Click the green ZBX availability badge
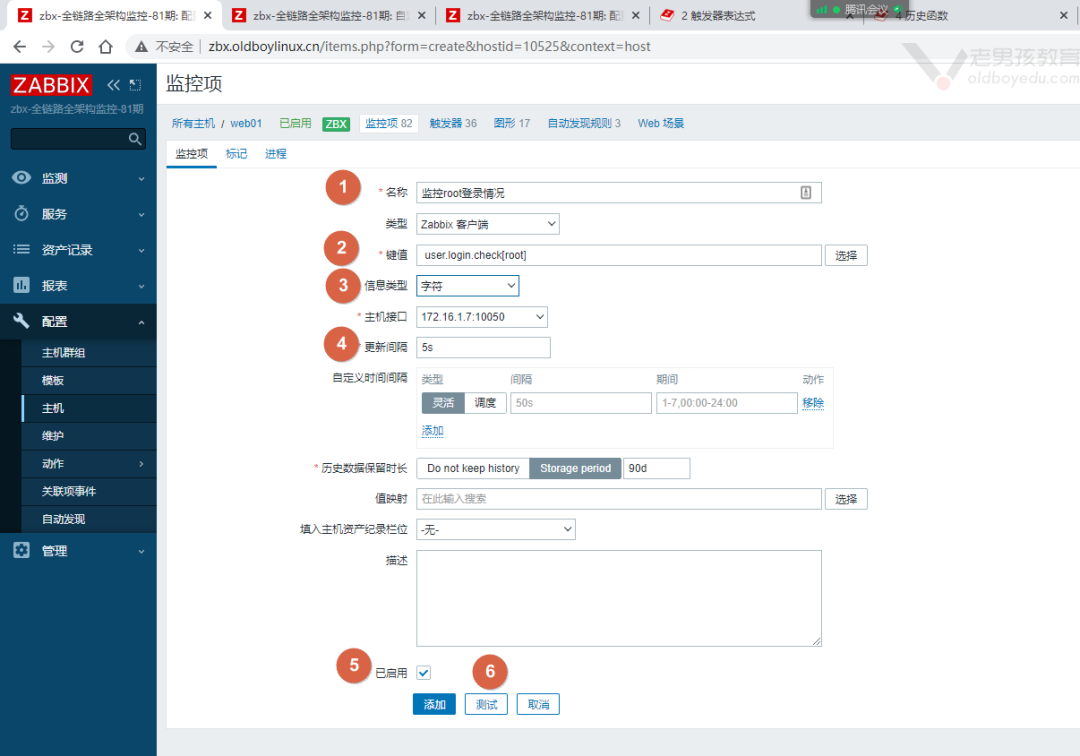 (x=336, y=124)
